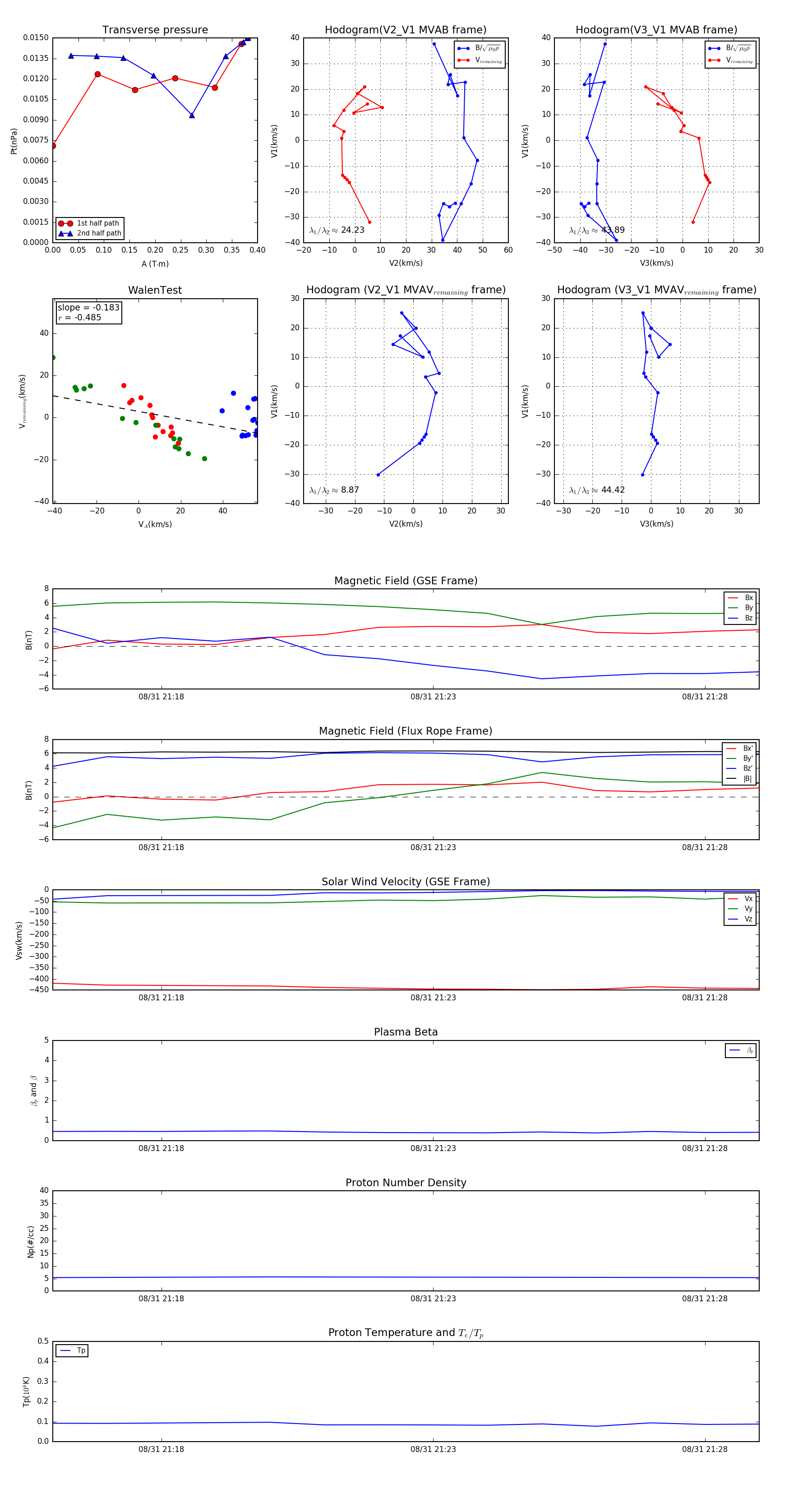This screenshot has width=812, height=1489.
Task: Click the eigenvalue ratio annotation '8.87'
Action: pos(334,490)
